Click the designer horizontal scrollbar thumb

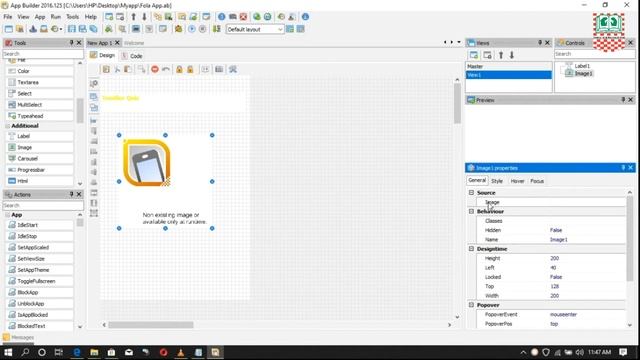(151, 325)
